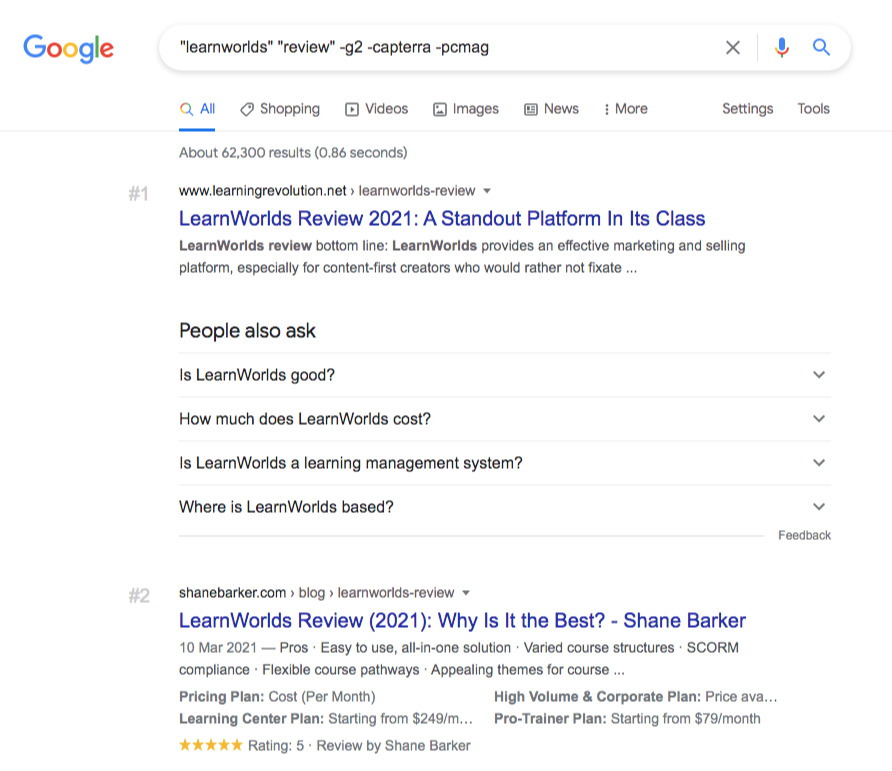The height and width of the screenshot is (771, 892).
Task: Expand 'How much does LearnWorlds cost?' question
Action: 505,419
